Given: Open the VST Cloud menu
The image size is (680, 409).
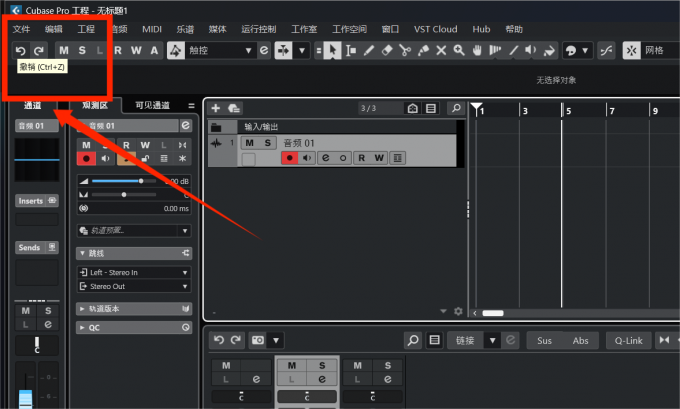Looking at the screenshot, I should tap(435, 29).
